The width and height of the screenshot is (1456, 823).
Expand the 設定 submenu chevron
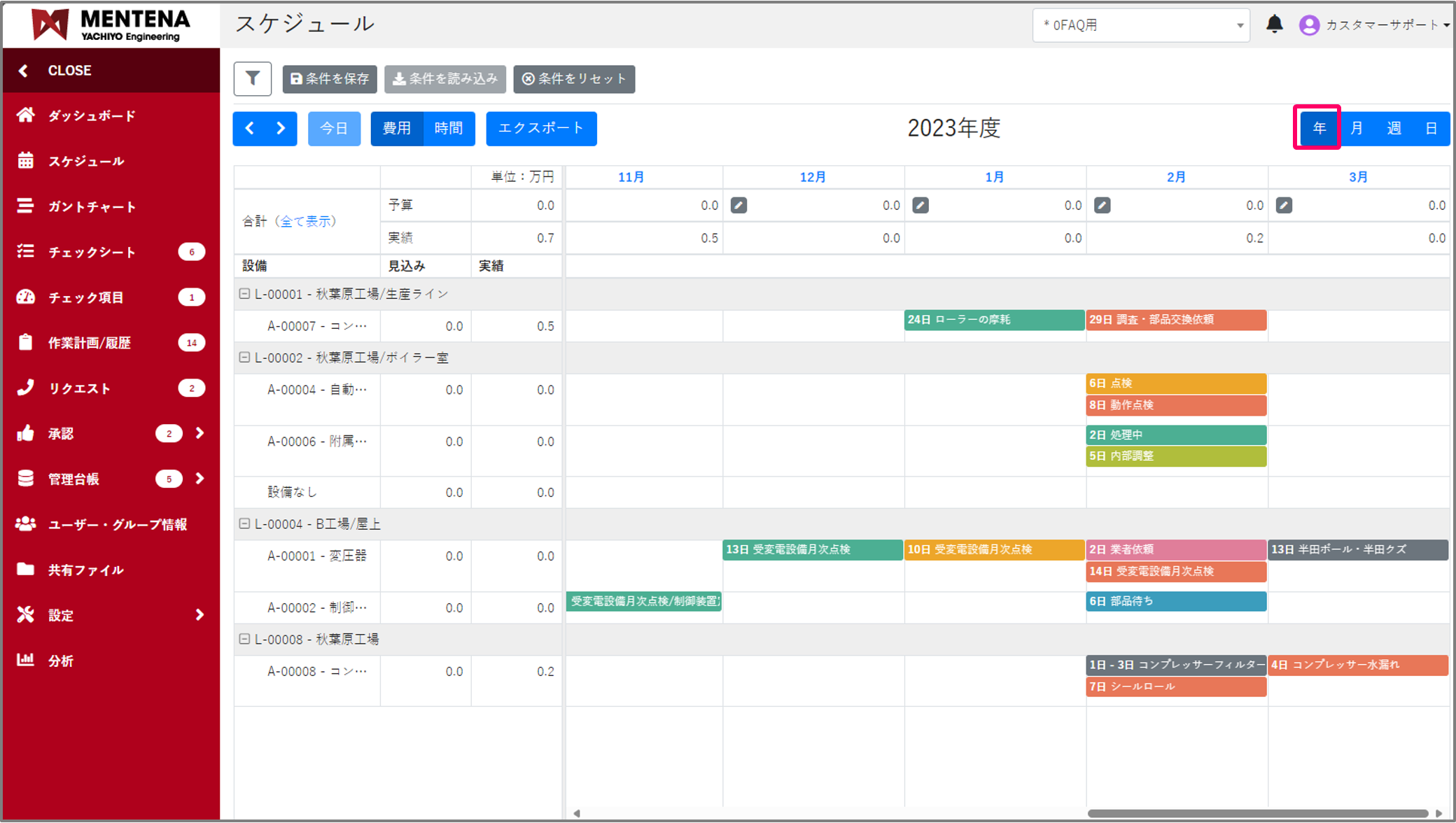pos(199,614)
